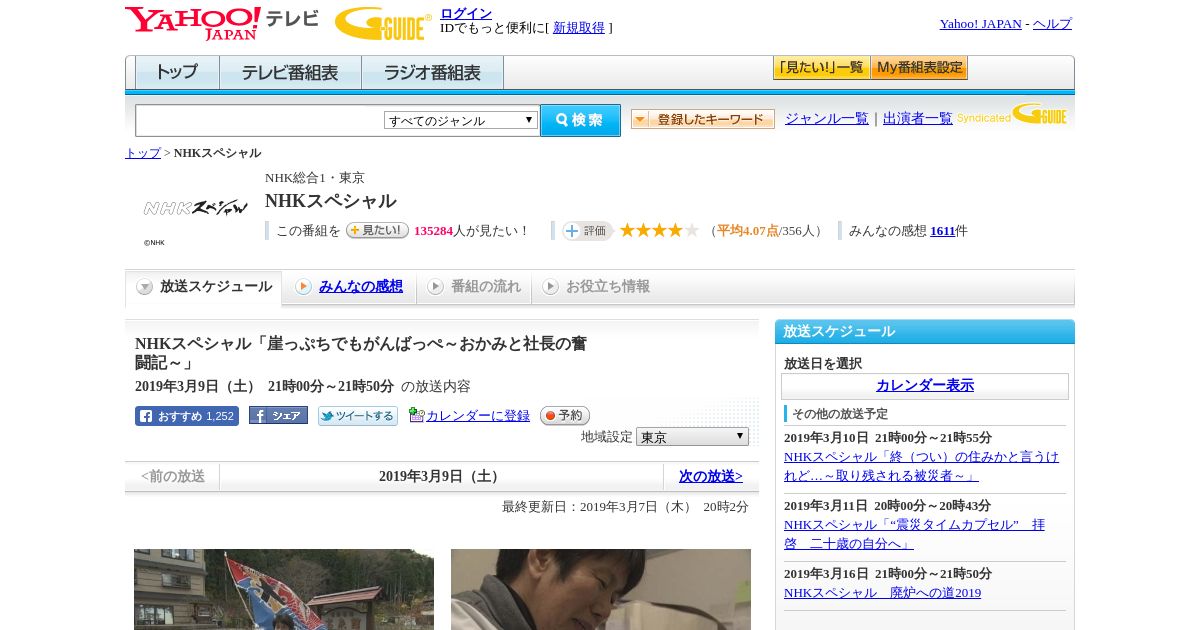
Task: Click the play icon beside 番組の流れ
Action: 435,287
